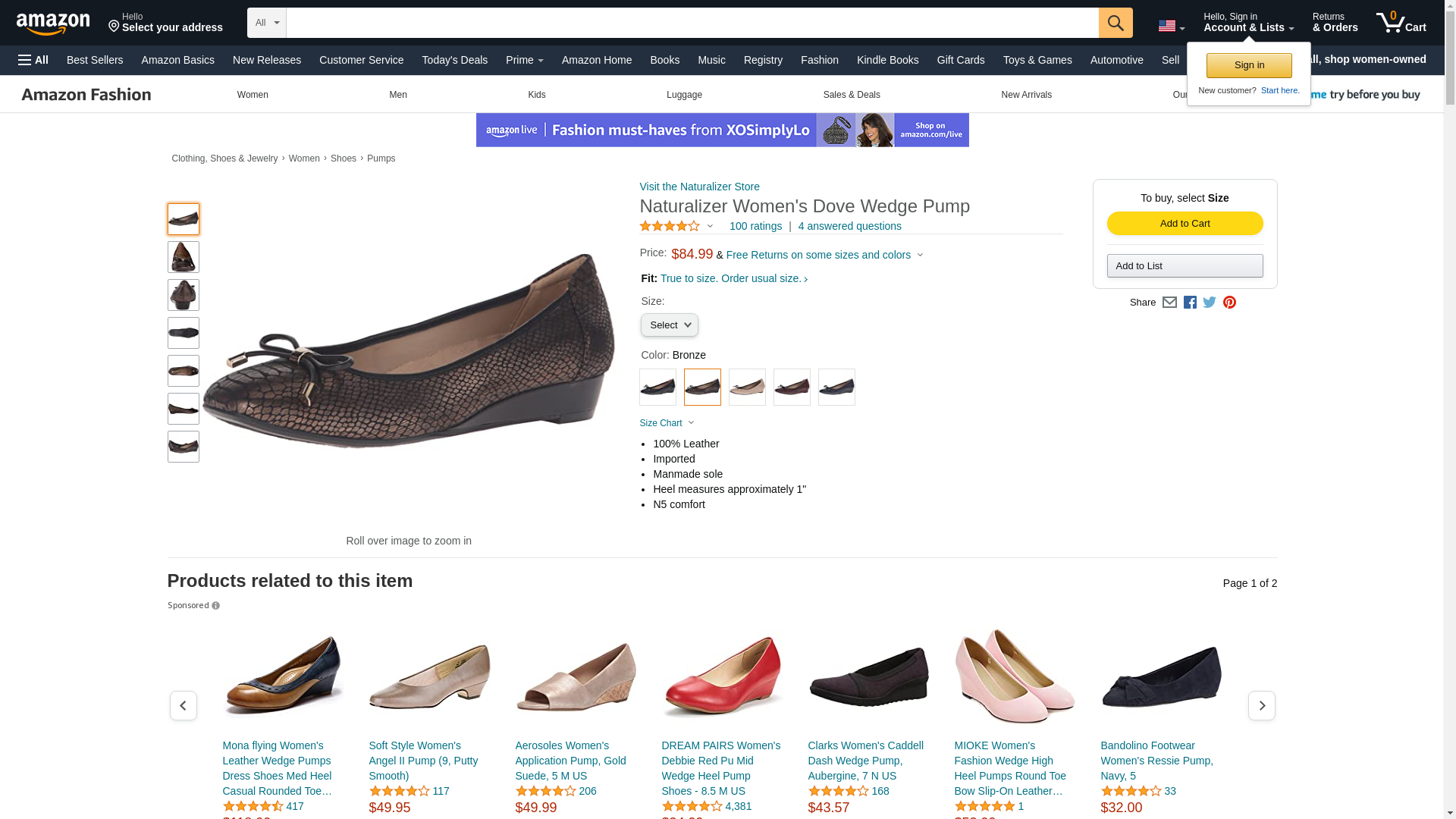Share product via email envelope icon
1456x819 pixels.
coord(1169,303)
